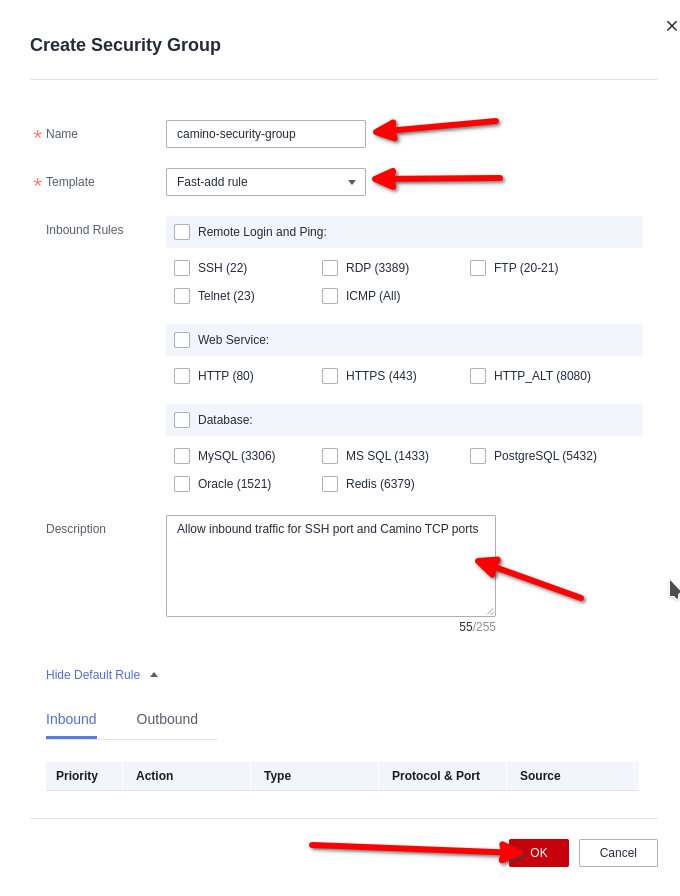
Task: Collapse the Hide Default Rule caret
Action: pos(154,675)
